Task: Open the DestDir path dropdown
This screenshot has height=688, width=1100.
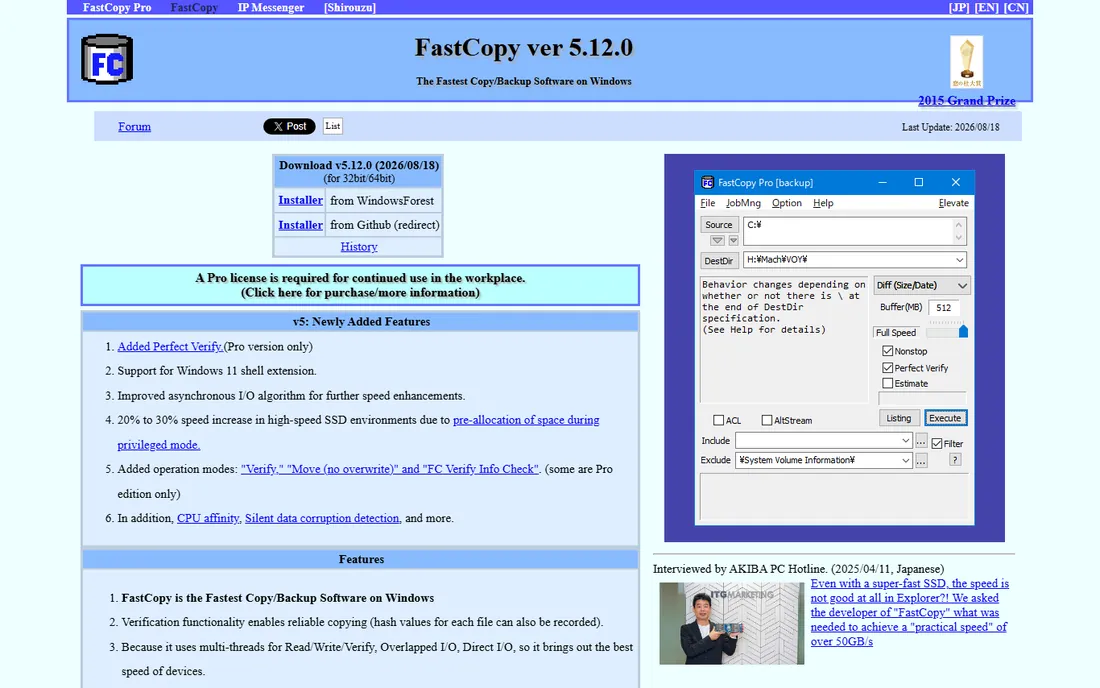Action: coord(959,259)
